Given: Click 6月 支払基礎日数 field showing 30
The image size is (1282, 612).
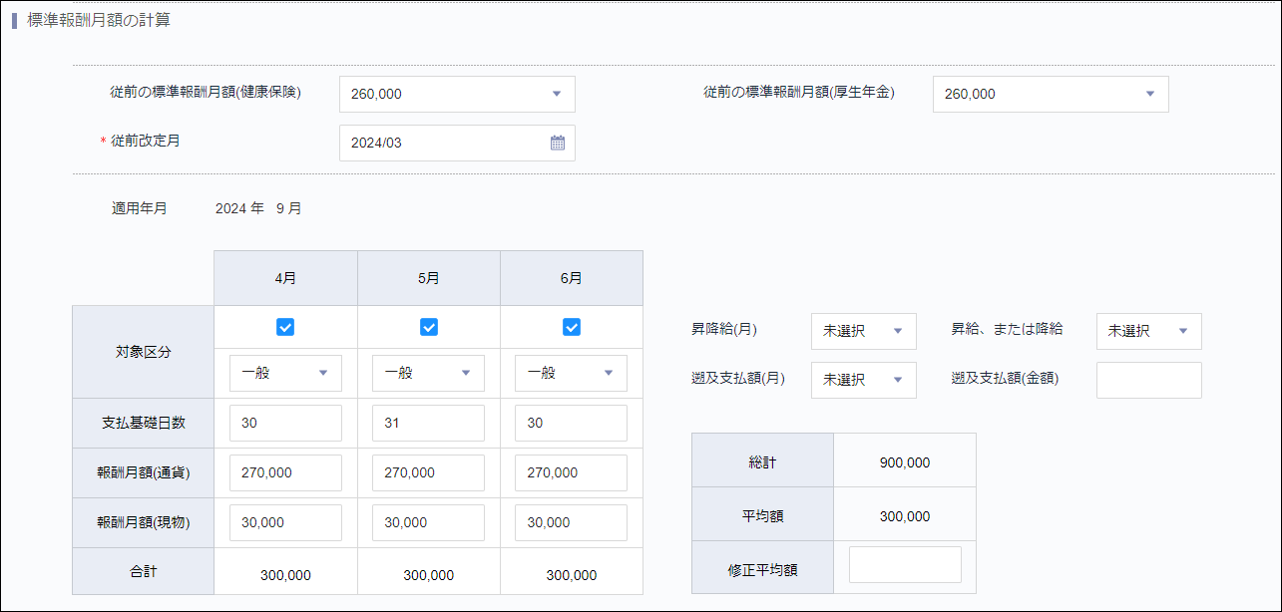Looking at the screenshot, I should 571,423.
